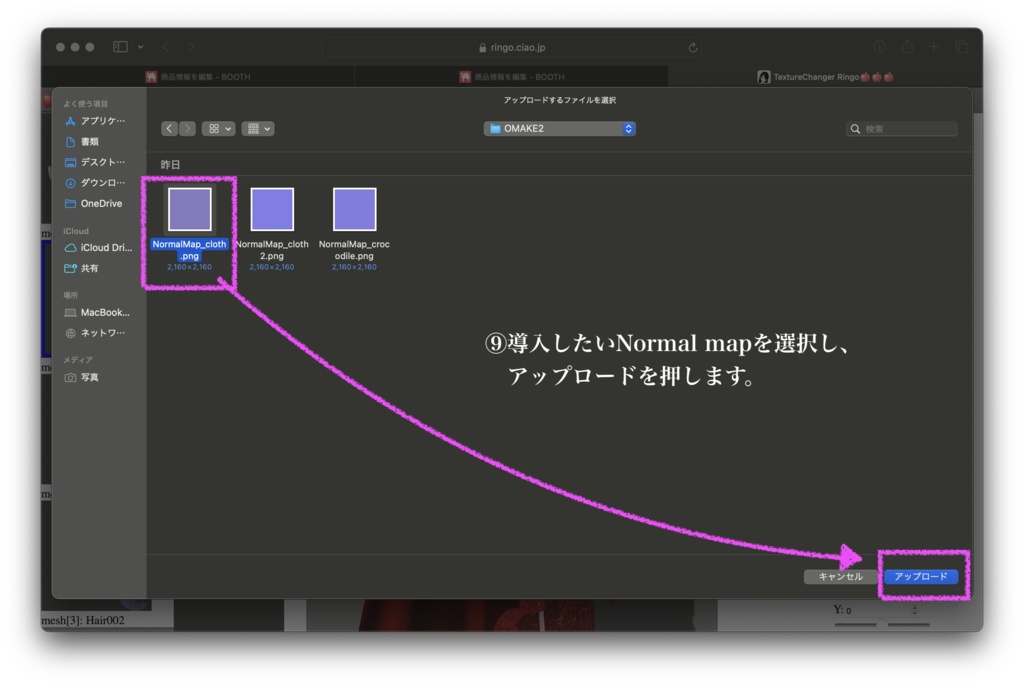Open the view options dropdown in the dialog
The image size is (1024, 686).
click(217, 128)
